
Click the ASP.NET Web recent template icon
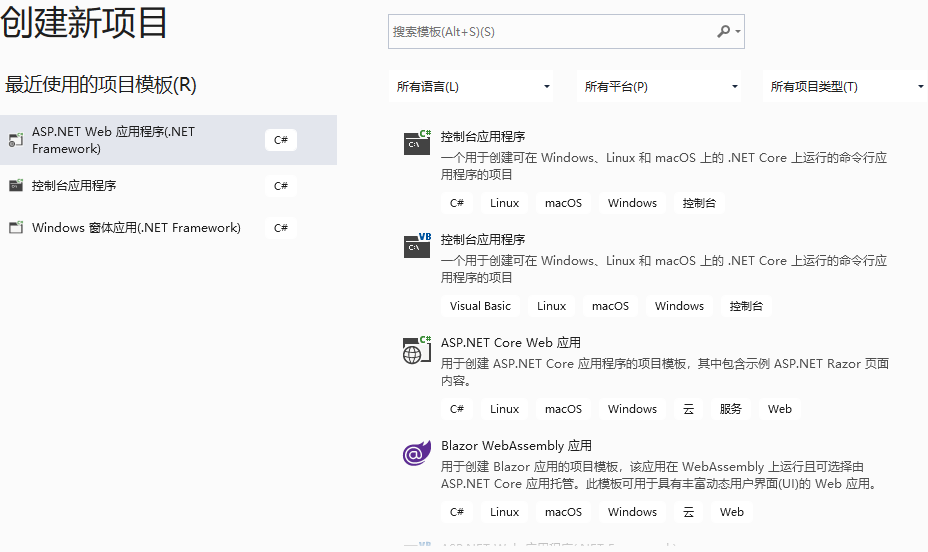point(16,140)
